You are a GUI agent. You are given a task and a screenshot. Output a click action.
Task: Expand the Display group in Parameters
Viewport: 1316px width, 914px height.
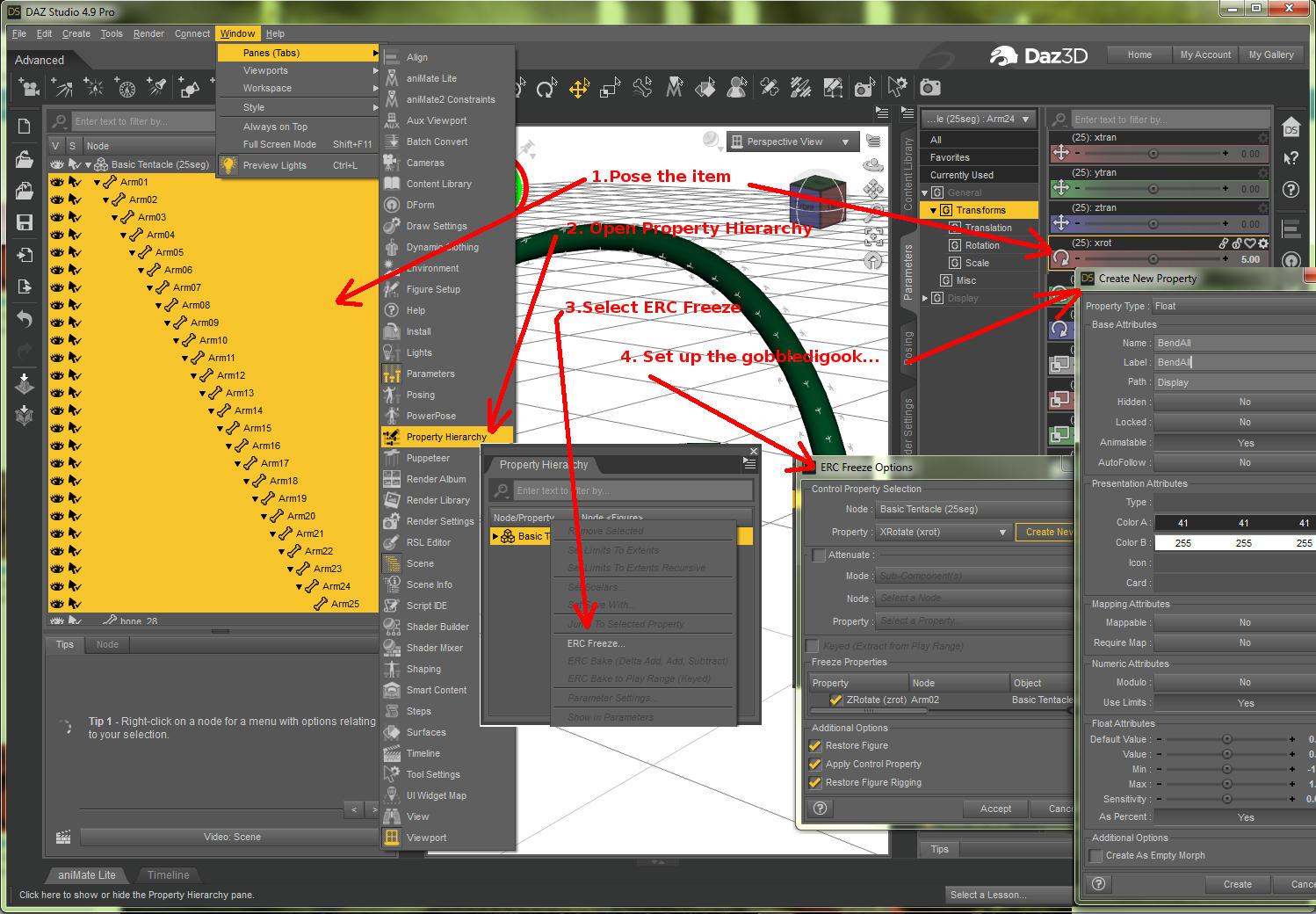click(925, 298)
